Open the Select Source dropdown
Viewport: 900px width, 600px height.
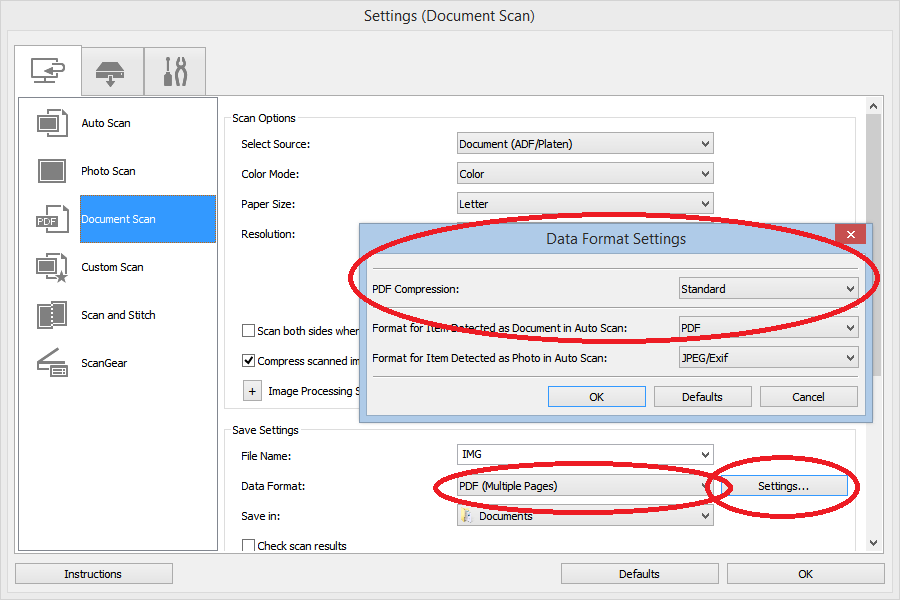point(585,144)
